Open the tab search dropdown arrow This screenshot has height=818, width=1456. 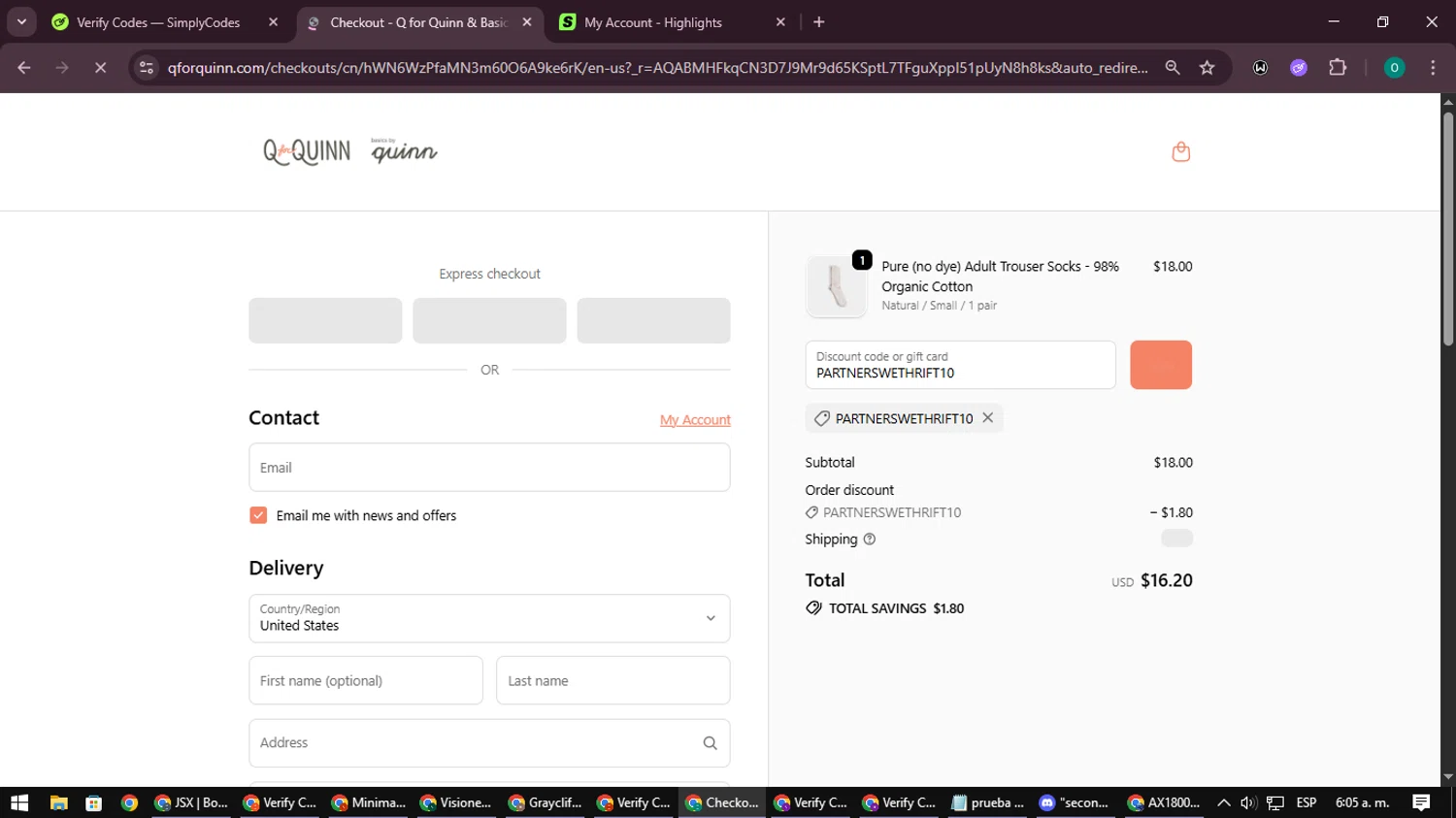tap(21, 21)
